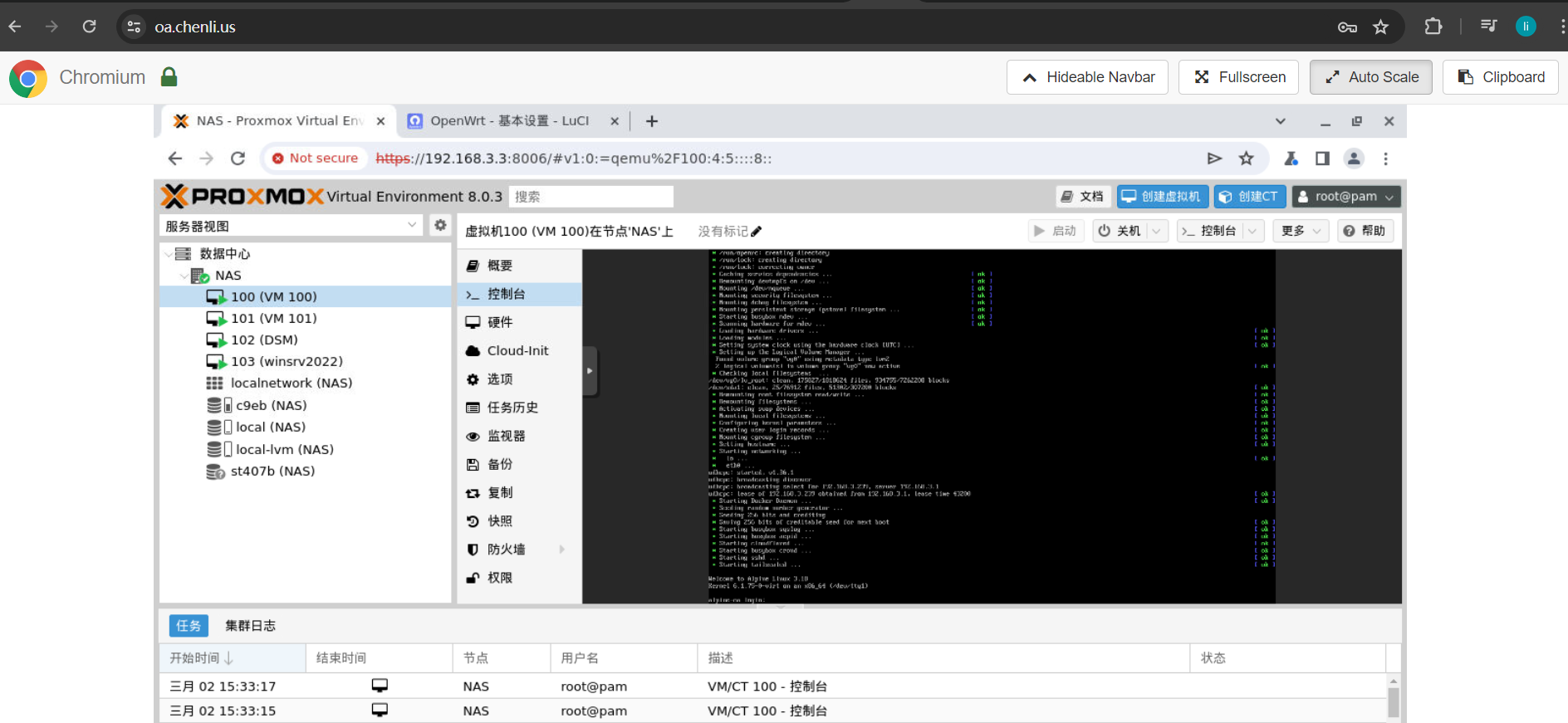Select localnetwork (NAS) in the tree

pyautogui.click(x=305, y=383)
